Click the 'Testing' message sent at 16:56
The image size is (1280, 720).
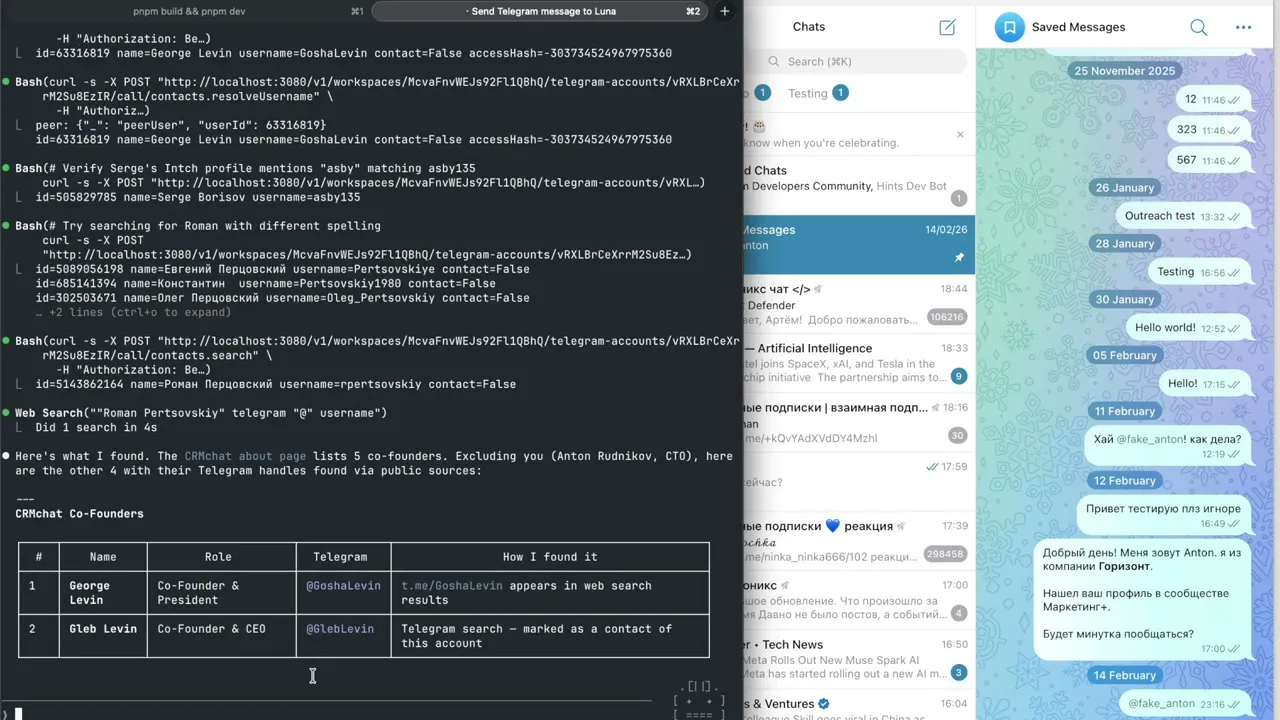click(1199, 272)
